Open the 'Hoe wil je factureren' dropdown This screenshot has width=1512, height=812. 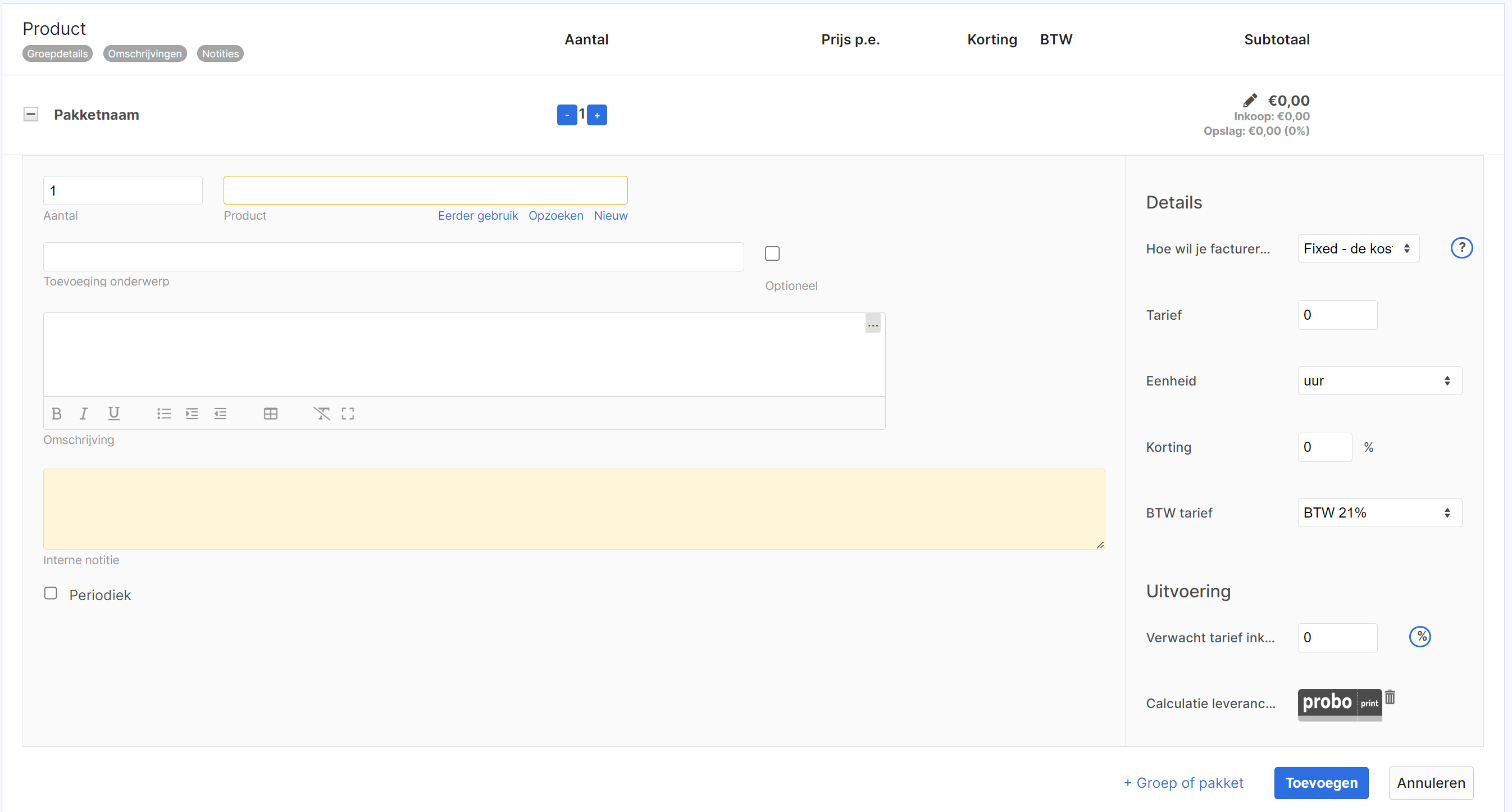click(1358, 248)
